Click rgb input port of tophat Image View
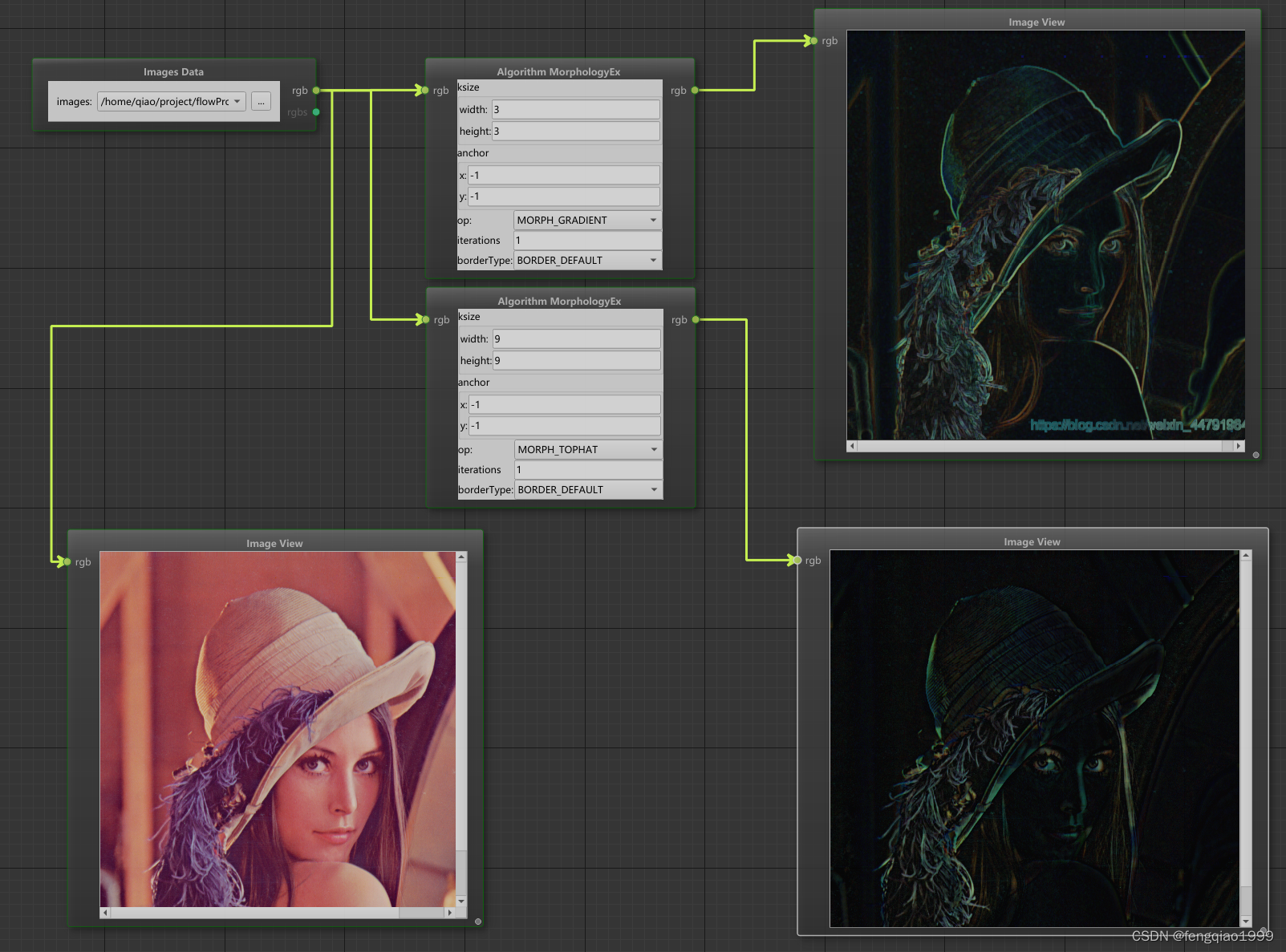 pos(797,561)
